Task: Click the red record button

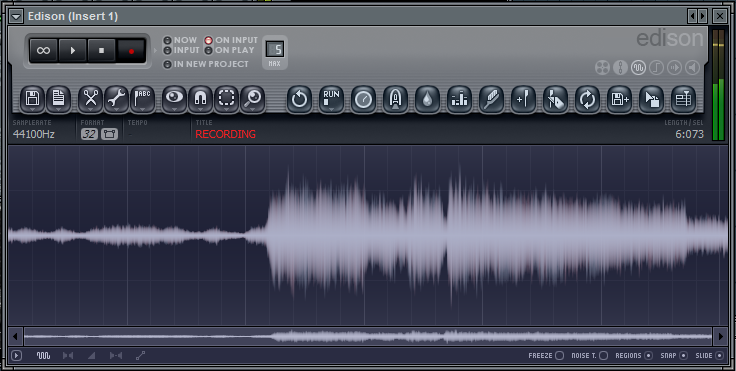Action: [131, 51]
